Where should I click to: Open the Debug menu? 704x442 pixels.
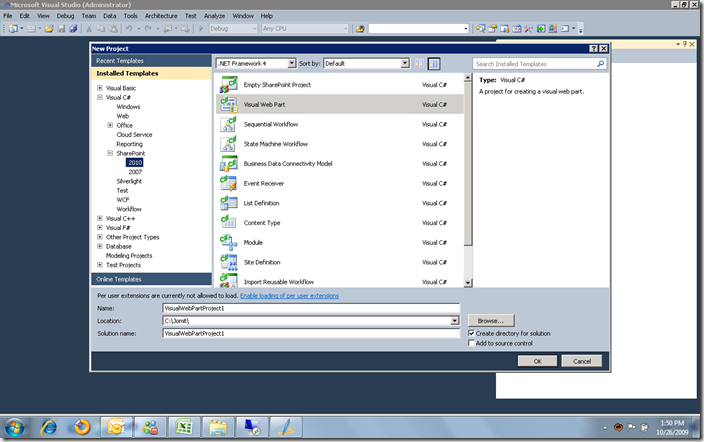[65, 16]
